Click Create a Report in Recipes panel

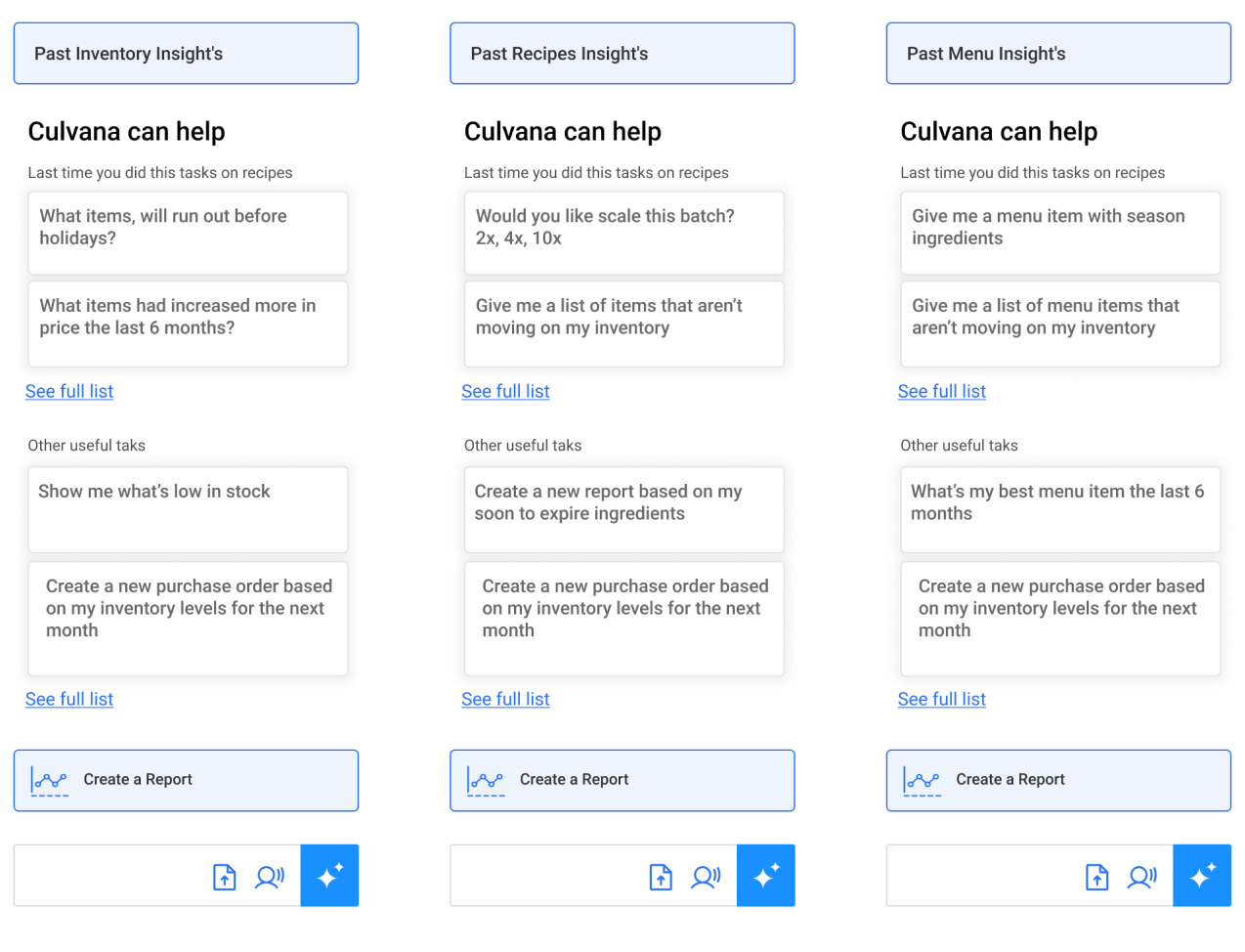[622, 780]
